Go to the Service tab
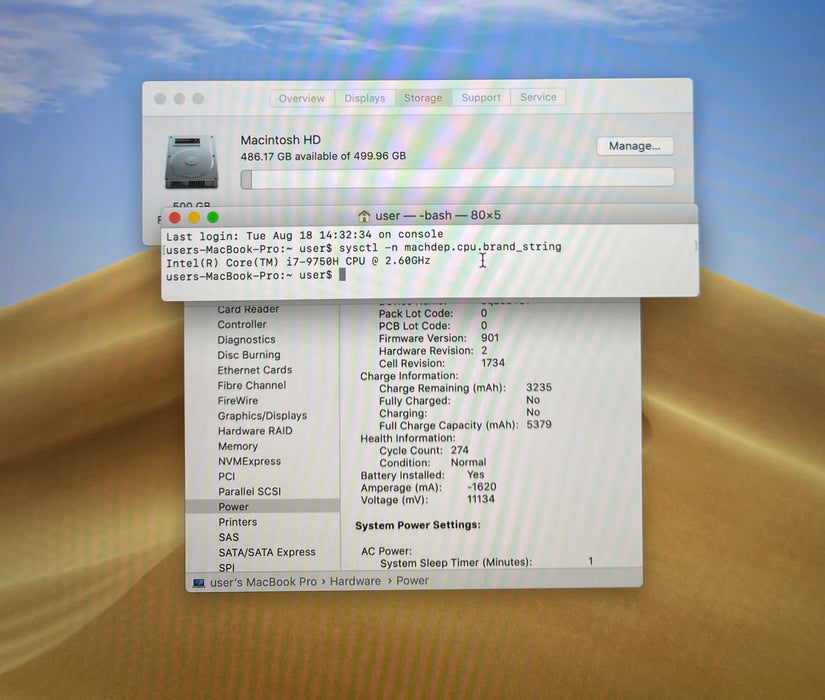825x700 pixels. [x=538, y=97]
